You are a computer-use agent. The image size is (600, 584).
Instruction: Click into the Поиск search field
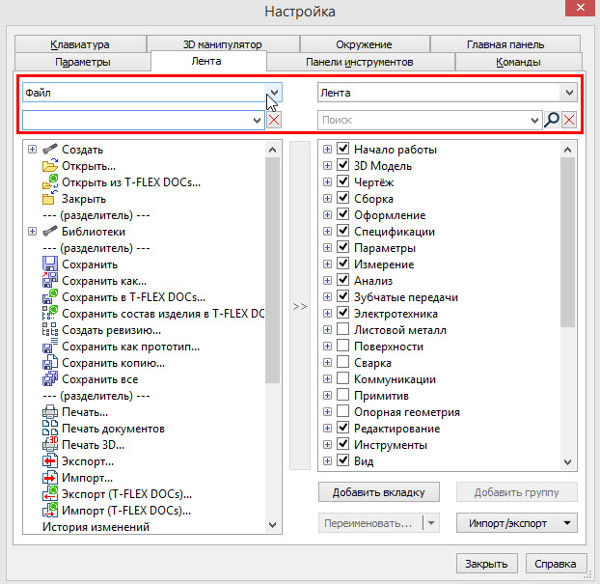pos(423,120)
